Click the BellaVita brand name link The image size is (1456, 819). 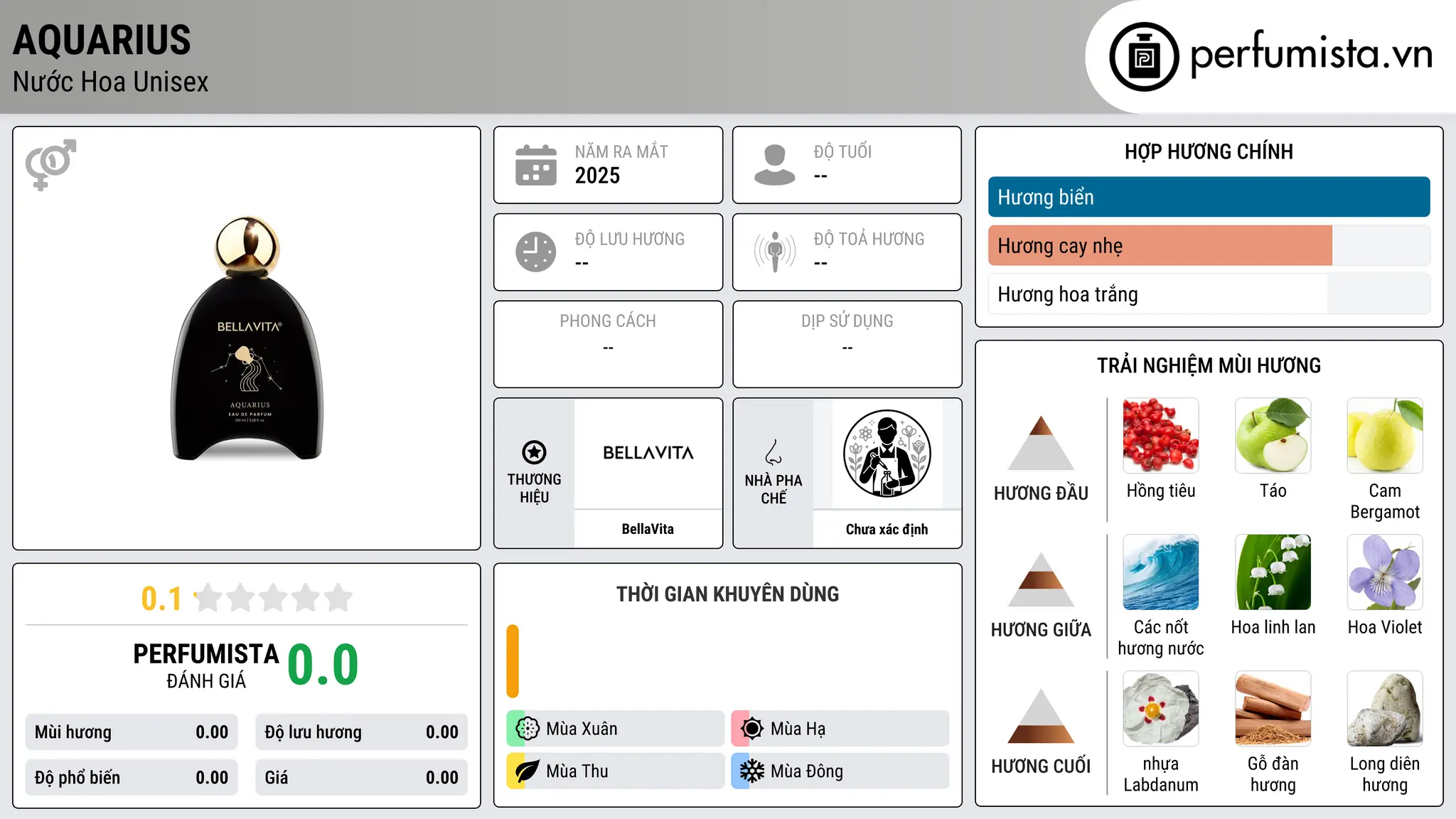(x=648, y=529)
